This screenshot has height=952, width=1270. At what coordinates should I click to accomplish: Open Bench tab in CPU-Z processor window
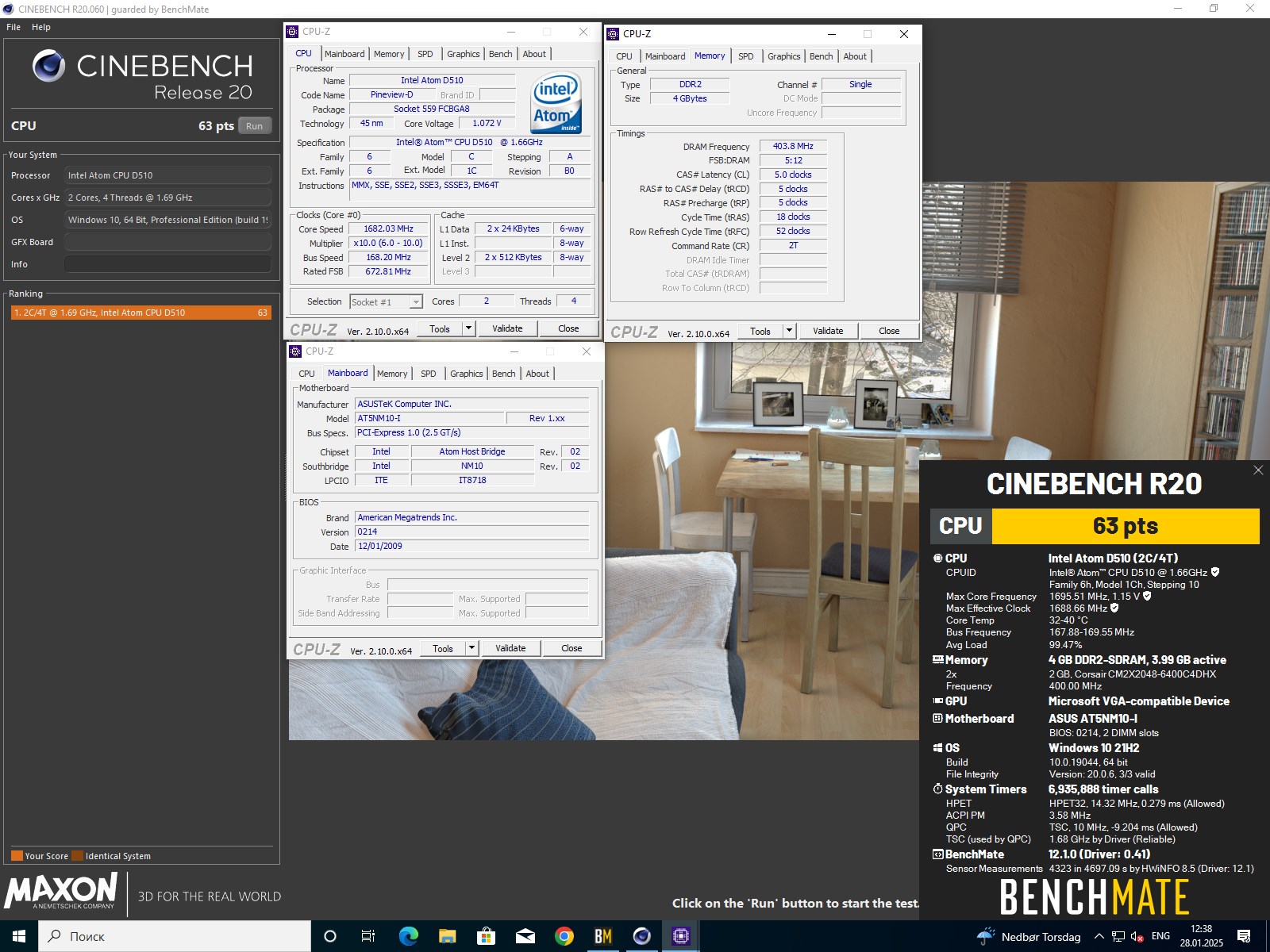pyautogui.click(x=500, y=54)
